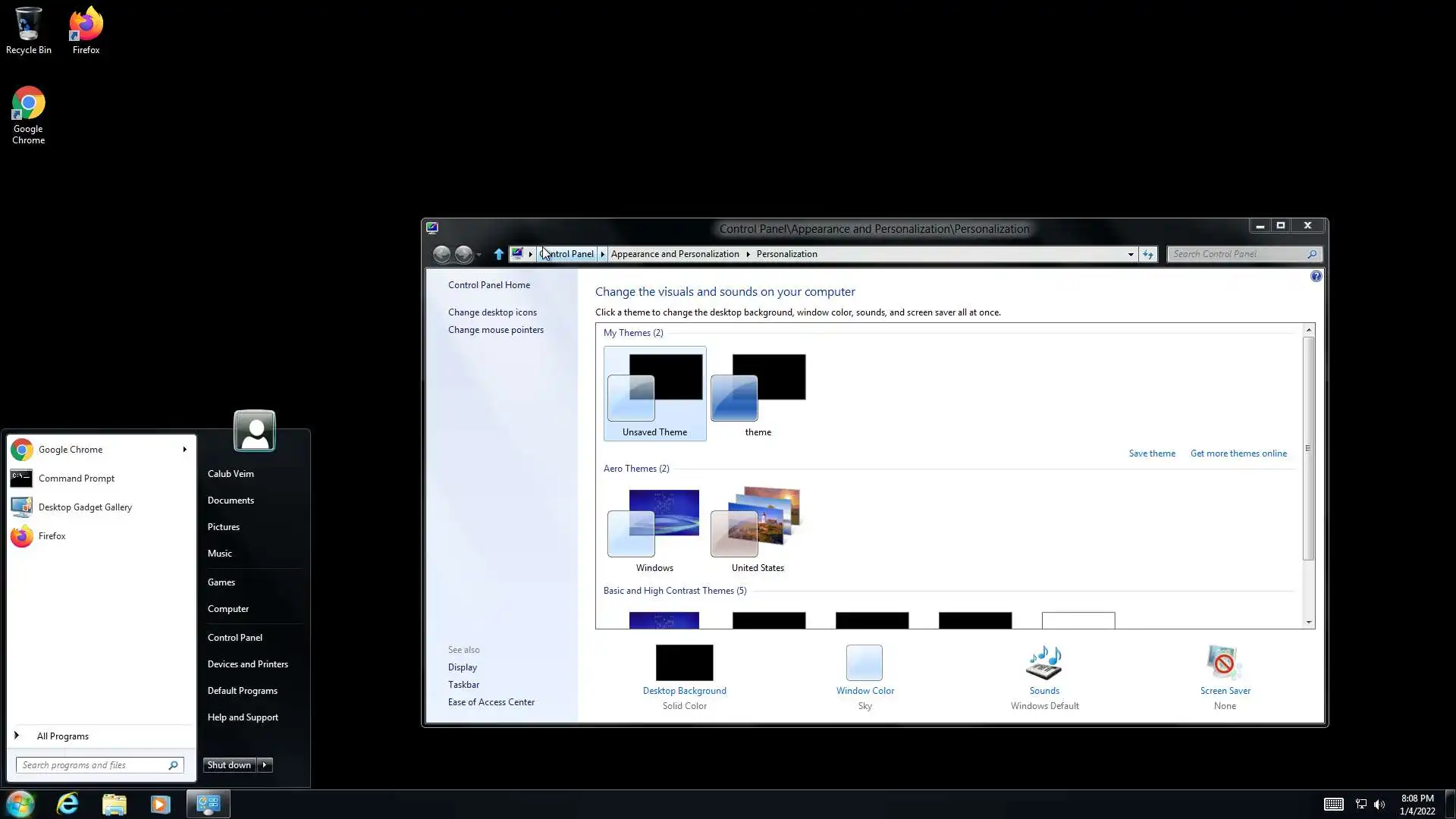Click the help question mark icon

[1316, 277]
